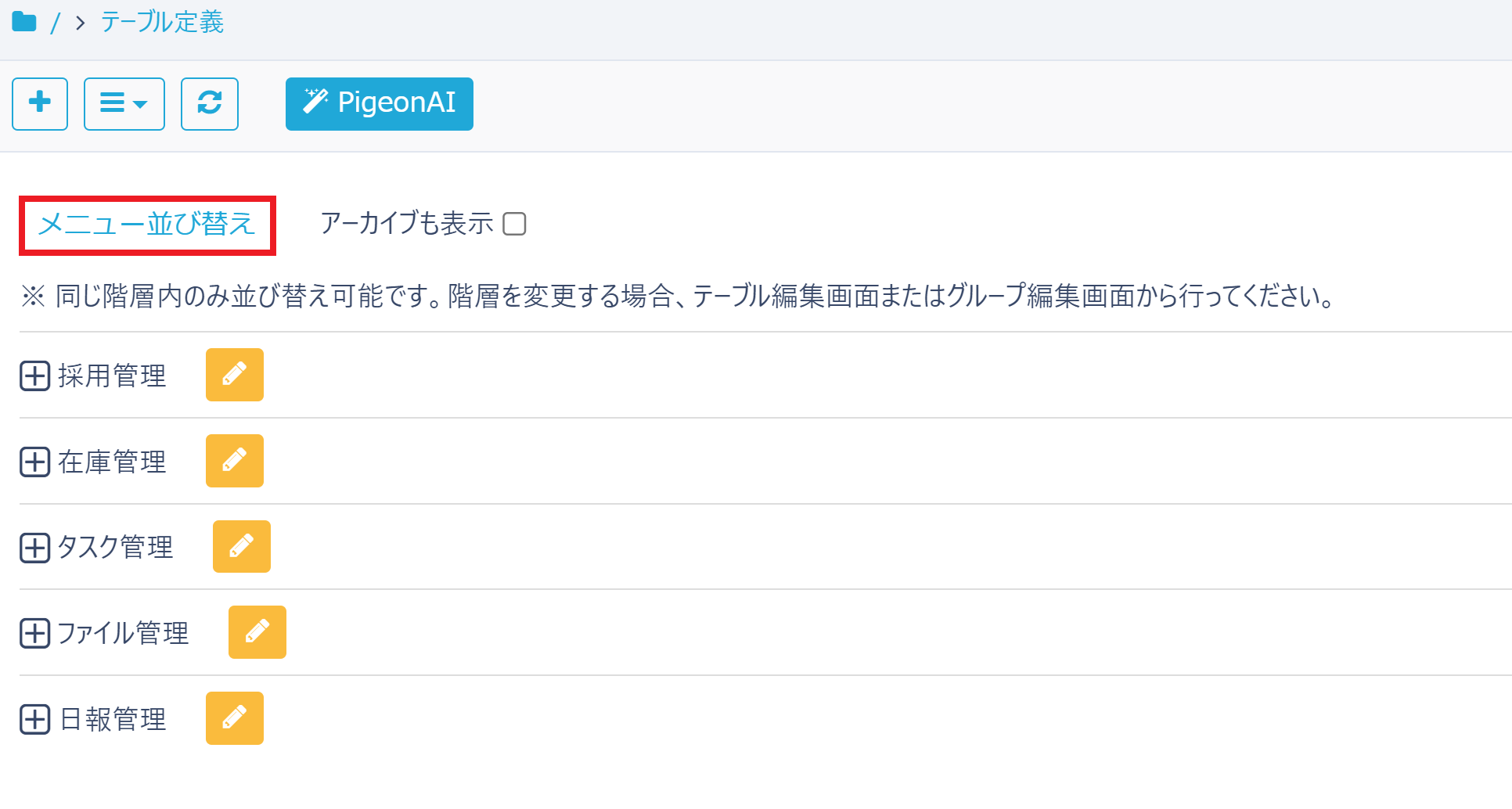Expand the タスク管理 group
This screenshot has height=809, width=1512.
pyautogui.click(x=34, y=548)
